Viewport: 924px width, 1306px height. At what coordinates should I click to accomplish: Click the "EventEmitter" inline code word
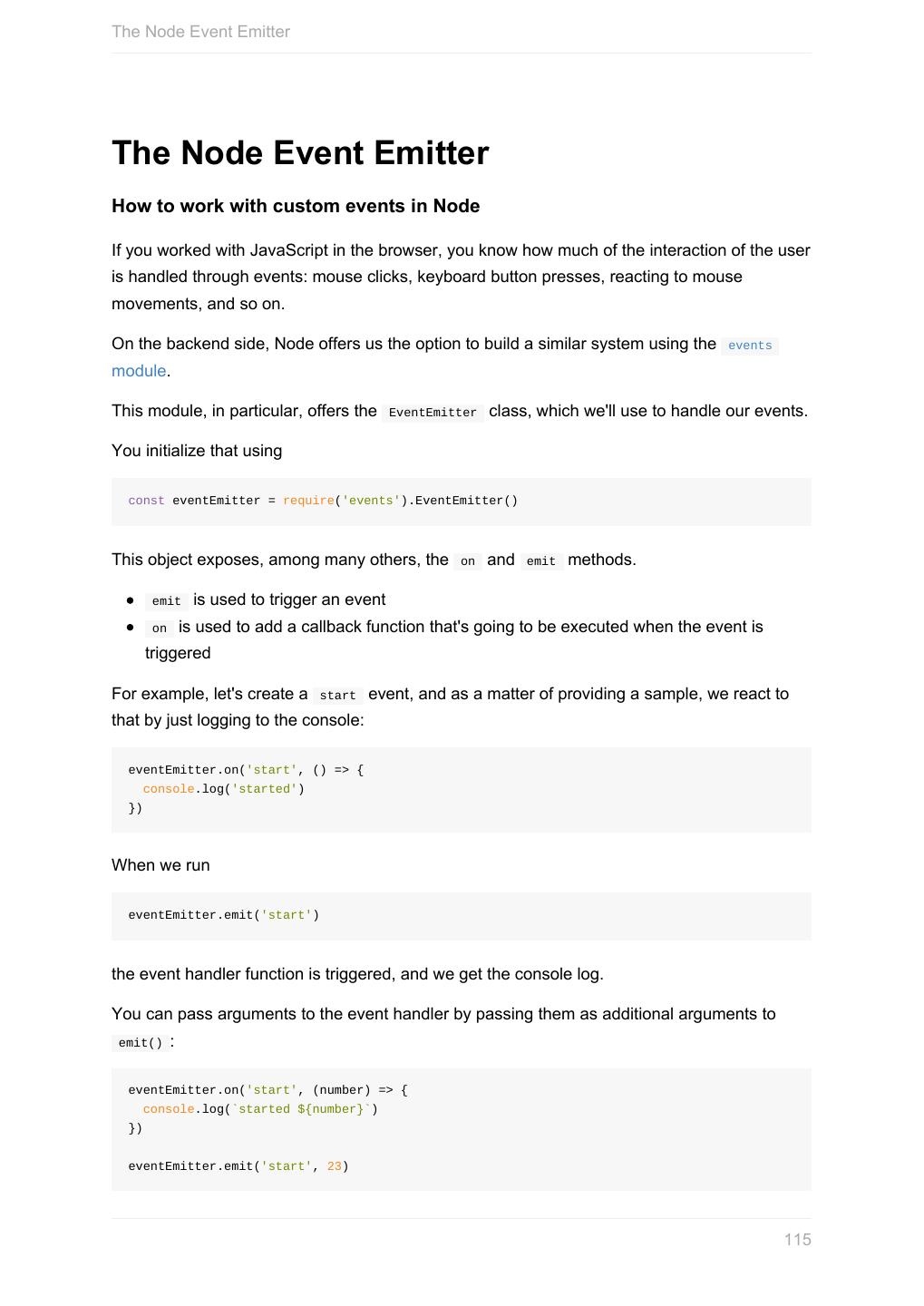coord(433,413)
